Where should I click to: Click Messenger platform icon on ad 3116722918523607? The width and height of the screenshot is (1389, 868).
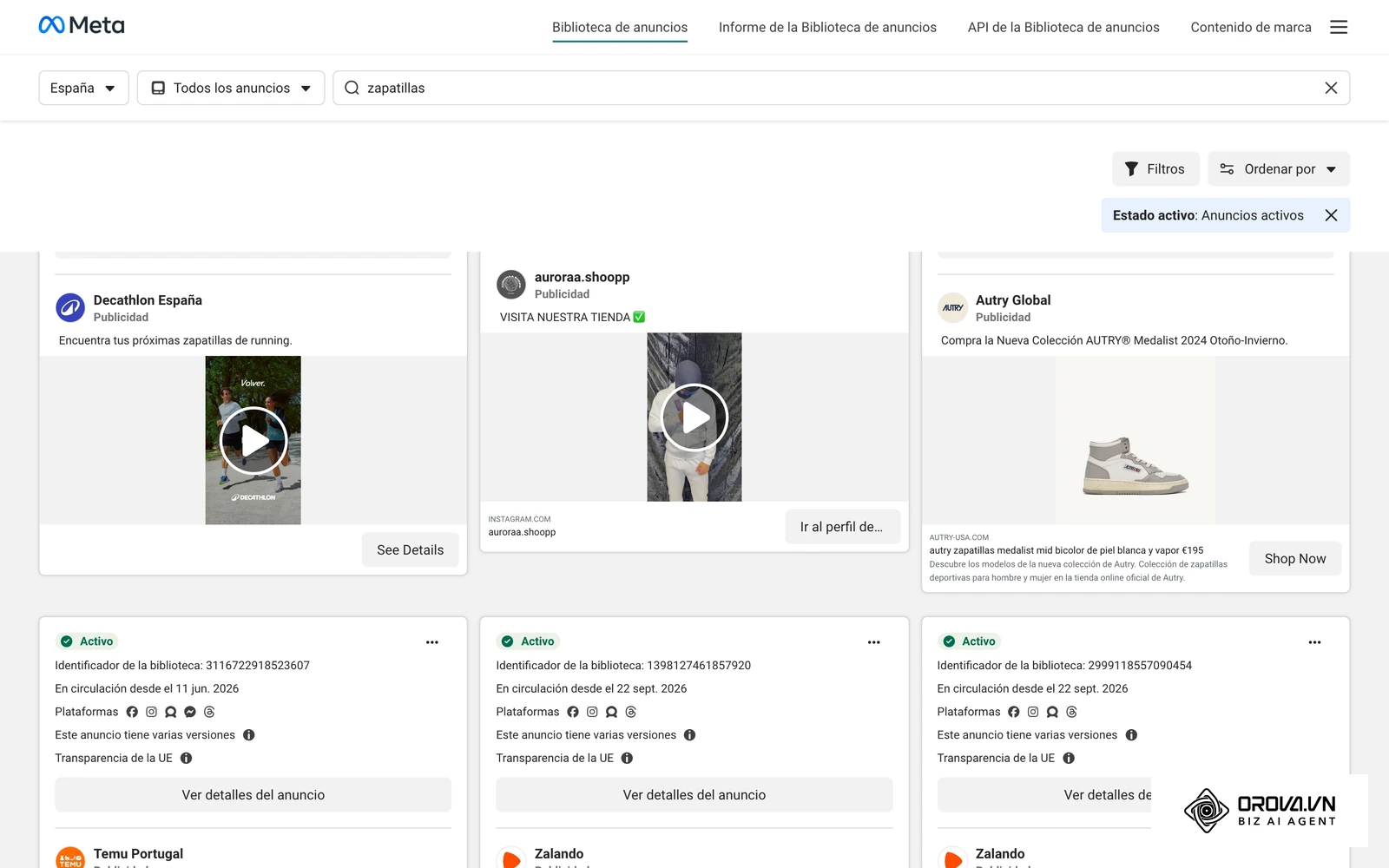[190, 712]
